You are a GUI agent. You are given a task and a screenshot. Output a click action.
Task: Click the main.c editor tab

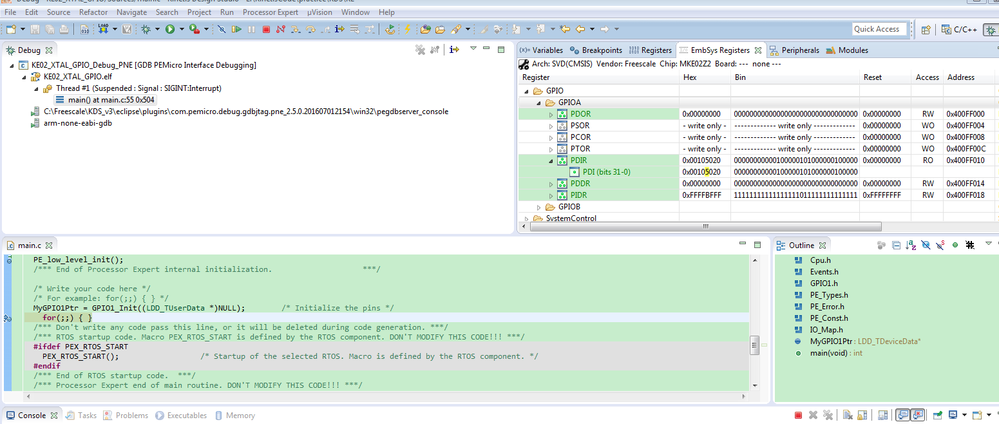(29, 245)
